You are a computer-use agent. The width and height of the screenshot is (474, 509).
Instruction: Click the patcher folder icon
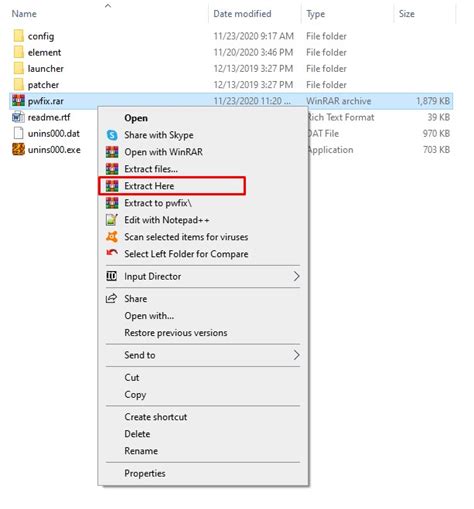tap(19, 85)
